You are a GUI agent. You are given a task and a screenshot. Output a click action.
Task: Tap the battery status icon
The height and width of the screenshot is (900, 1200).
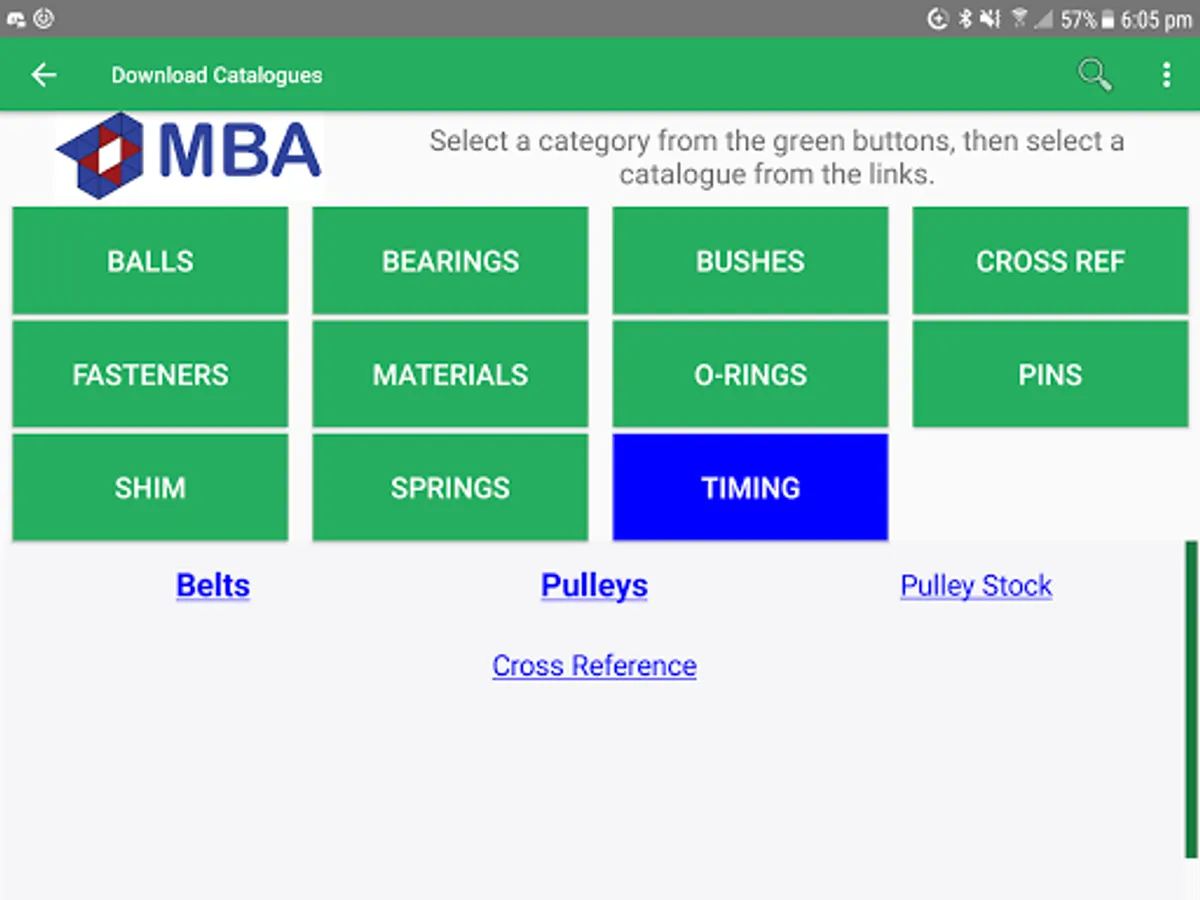click(1107, 19)
